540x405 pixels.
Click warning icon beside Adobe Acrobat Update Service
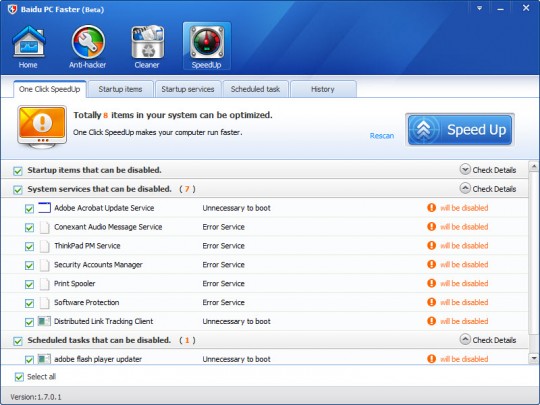(x=432, y=208)
